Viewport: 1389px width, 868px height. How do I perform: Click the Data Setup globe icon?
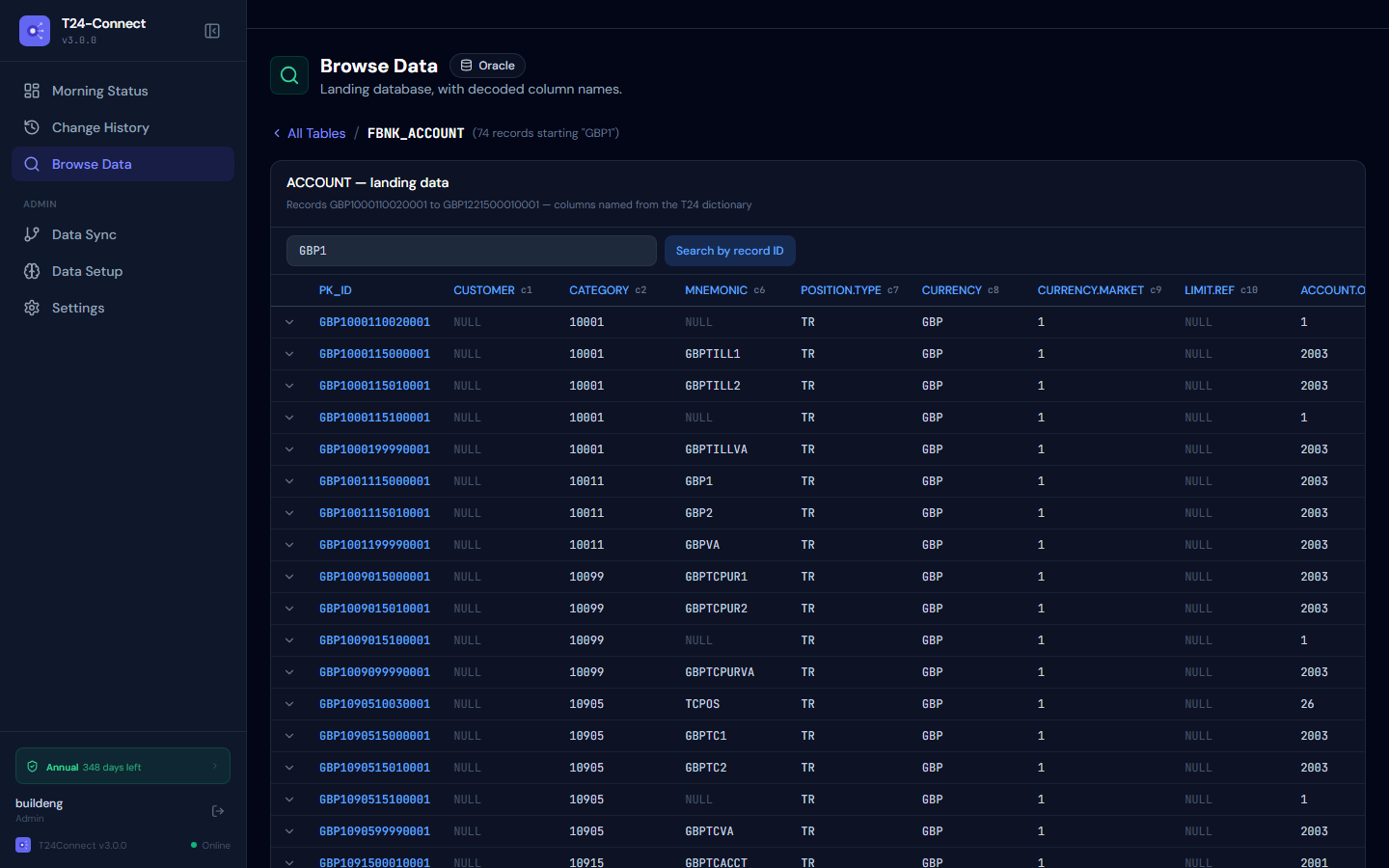click(x=32, y=271)
